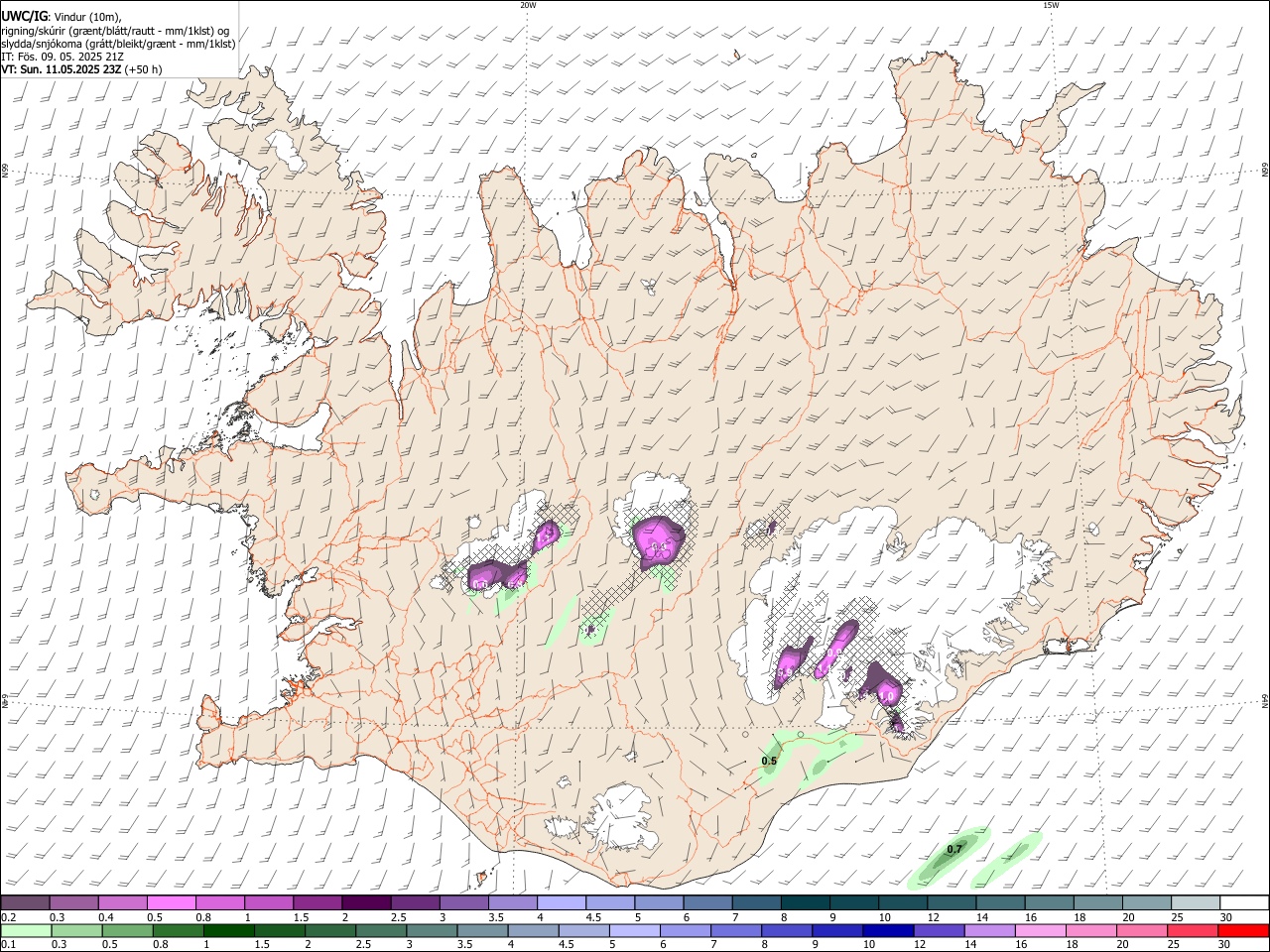Click the 64N latitude label on the right edge
The image size is (1270, 952).
(x=1265, y=700)
